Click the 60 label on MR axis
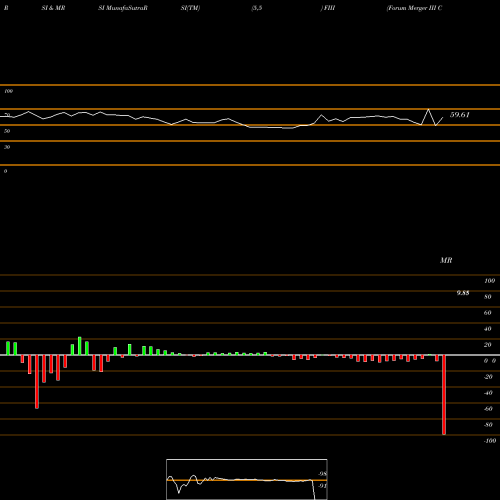The image size is (500, 500). click(x=488, y=313)
